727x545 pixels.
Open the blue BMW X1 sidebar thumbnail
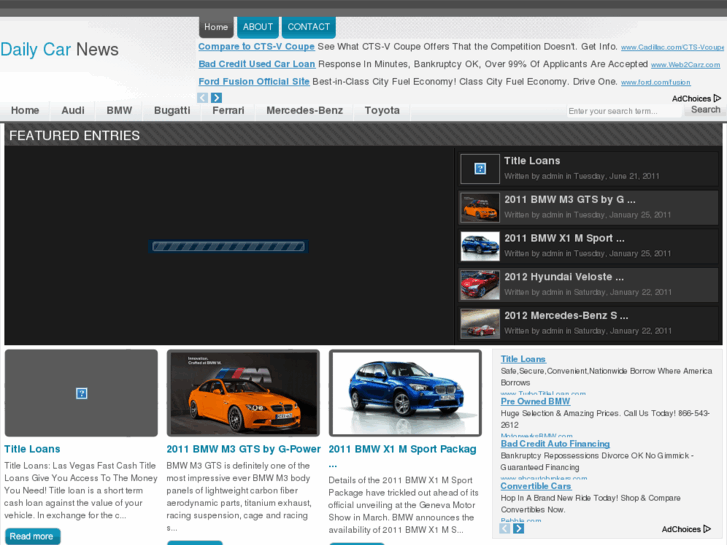click(x=479, y=246)
